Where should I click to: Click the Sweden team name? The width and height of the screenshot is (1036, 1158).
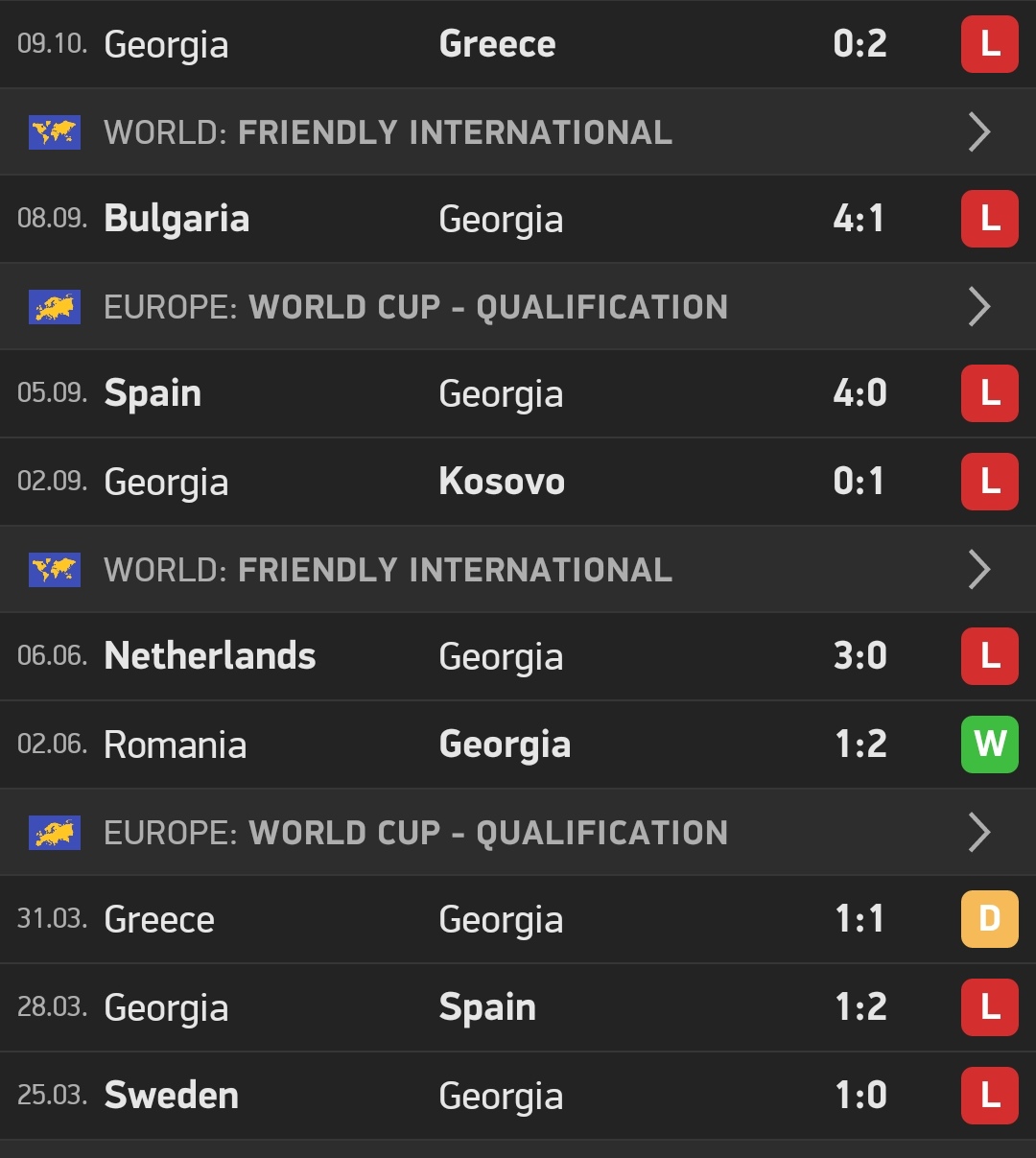[172, 1095]
